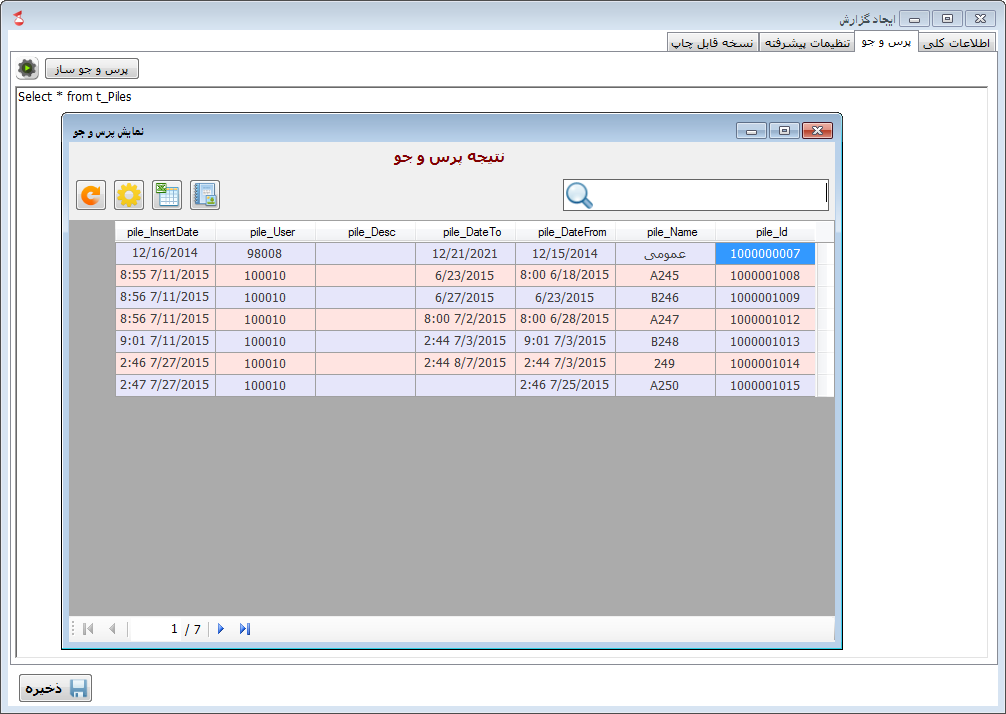The height and width of the screenshot is (714, 1006).
Task: Switch to the اطلاعات کلی tab
Action: (957, 42)
